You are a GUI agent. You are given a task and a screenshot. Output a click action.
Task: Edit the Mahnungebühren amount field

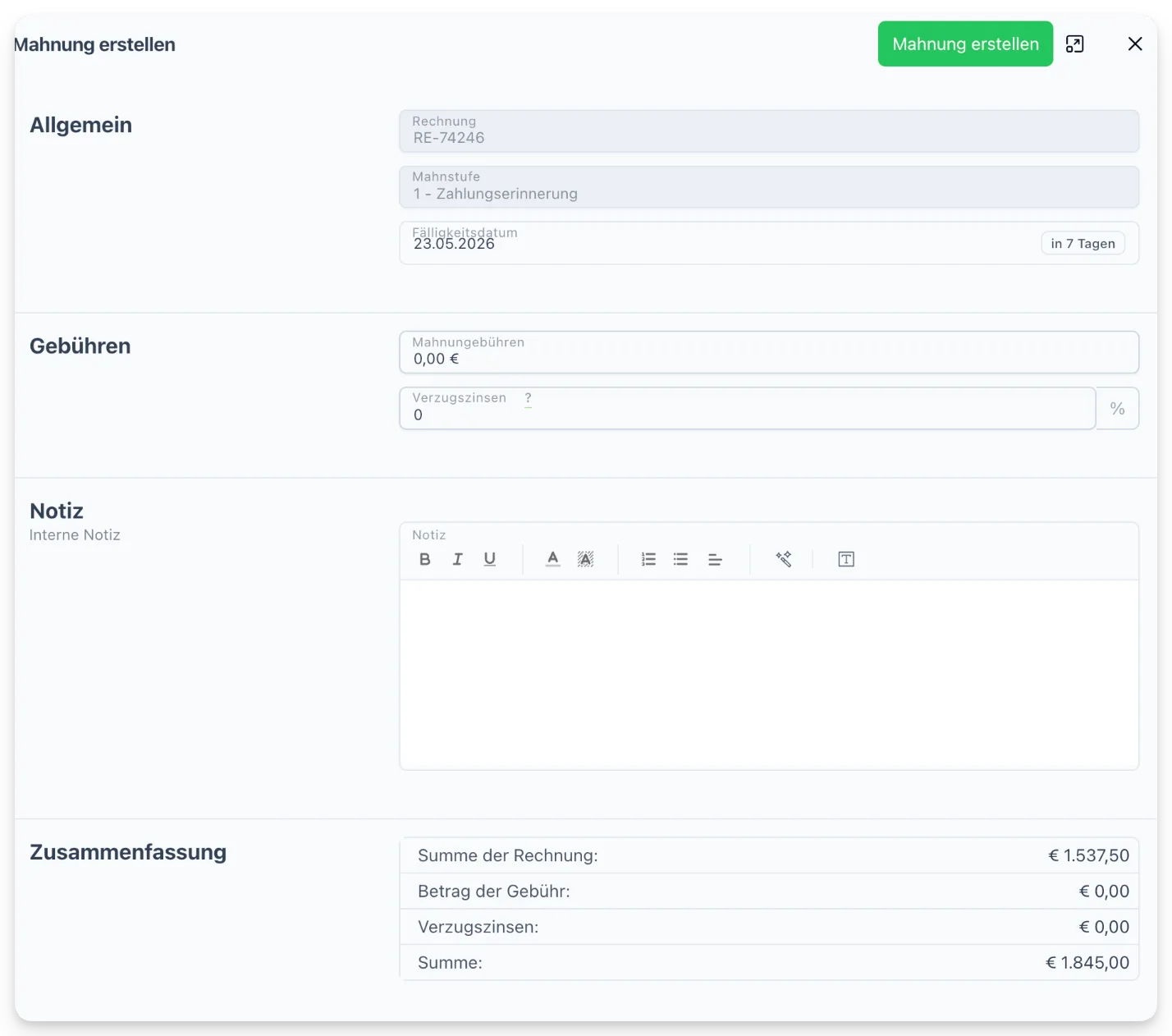coord(769,352)
